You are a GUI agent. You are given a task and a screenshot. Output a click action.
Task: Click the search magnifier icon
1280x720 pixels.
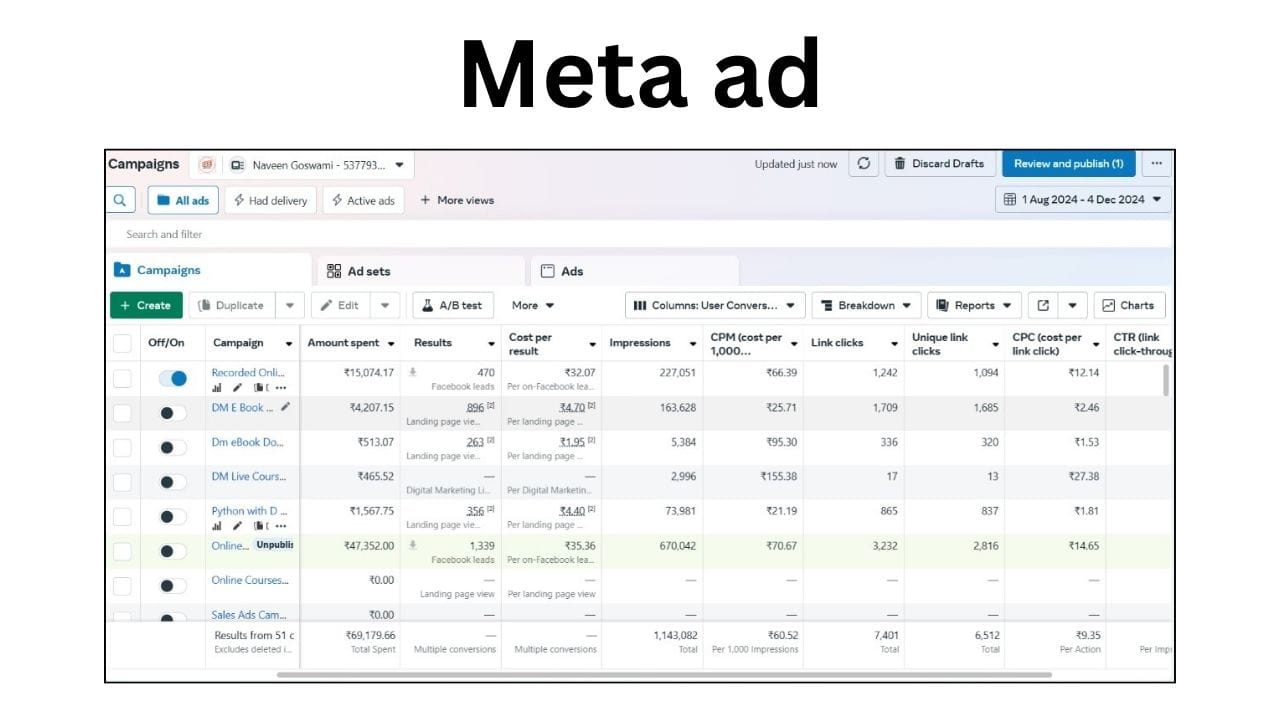(119, 200)
